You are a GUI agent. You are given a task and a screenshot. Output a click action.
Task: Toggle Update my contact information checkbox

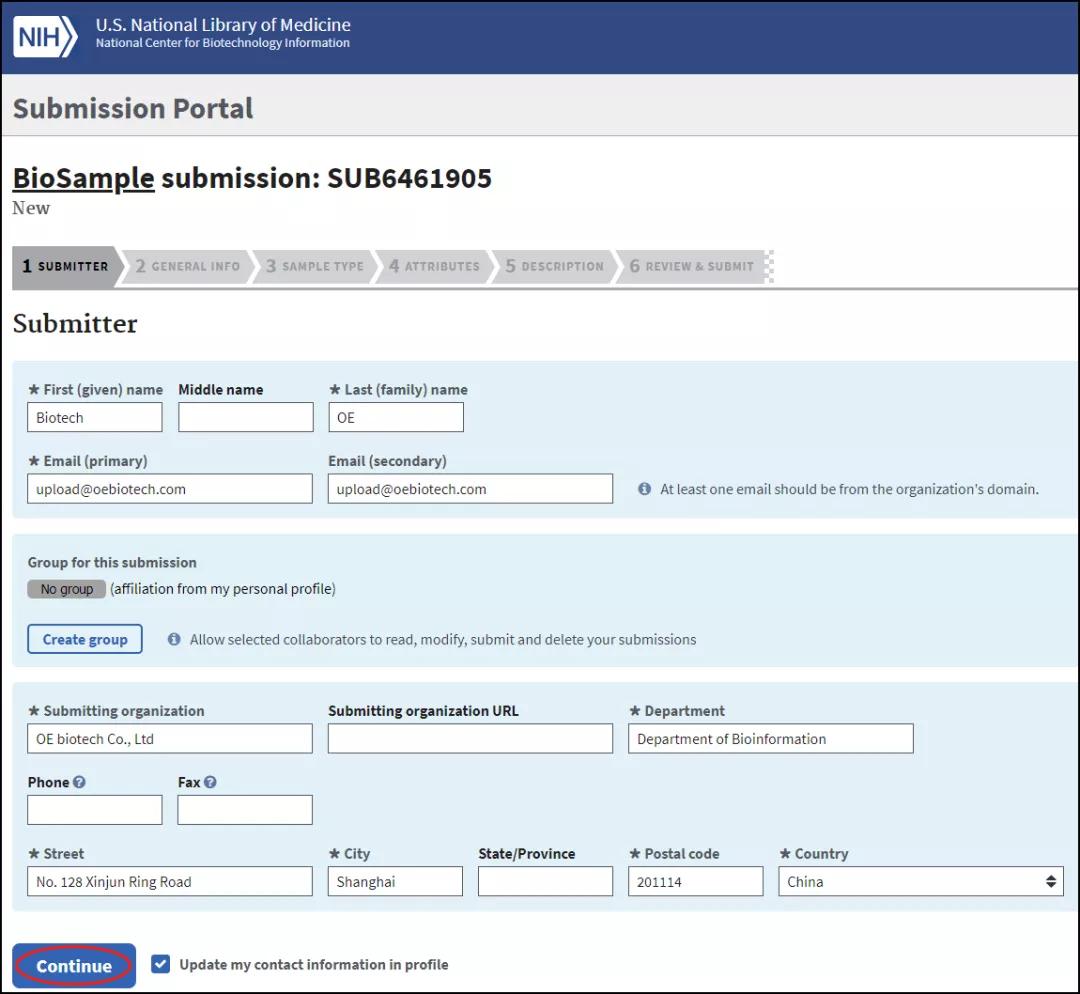pos(160,964)
